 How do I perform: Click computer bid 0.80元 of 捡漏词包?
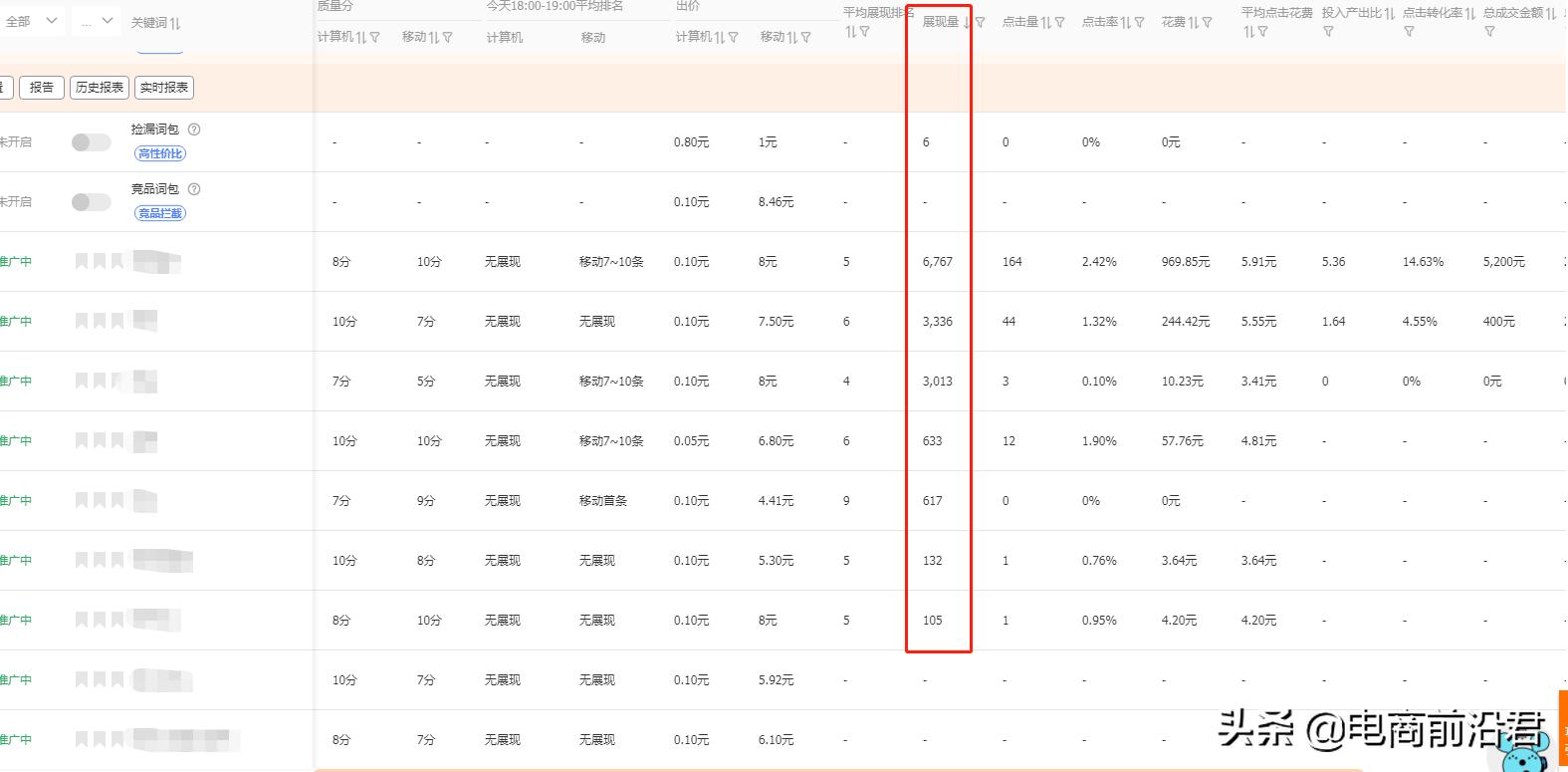pos(692,142)
